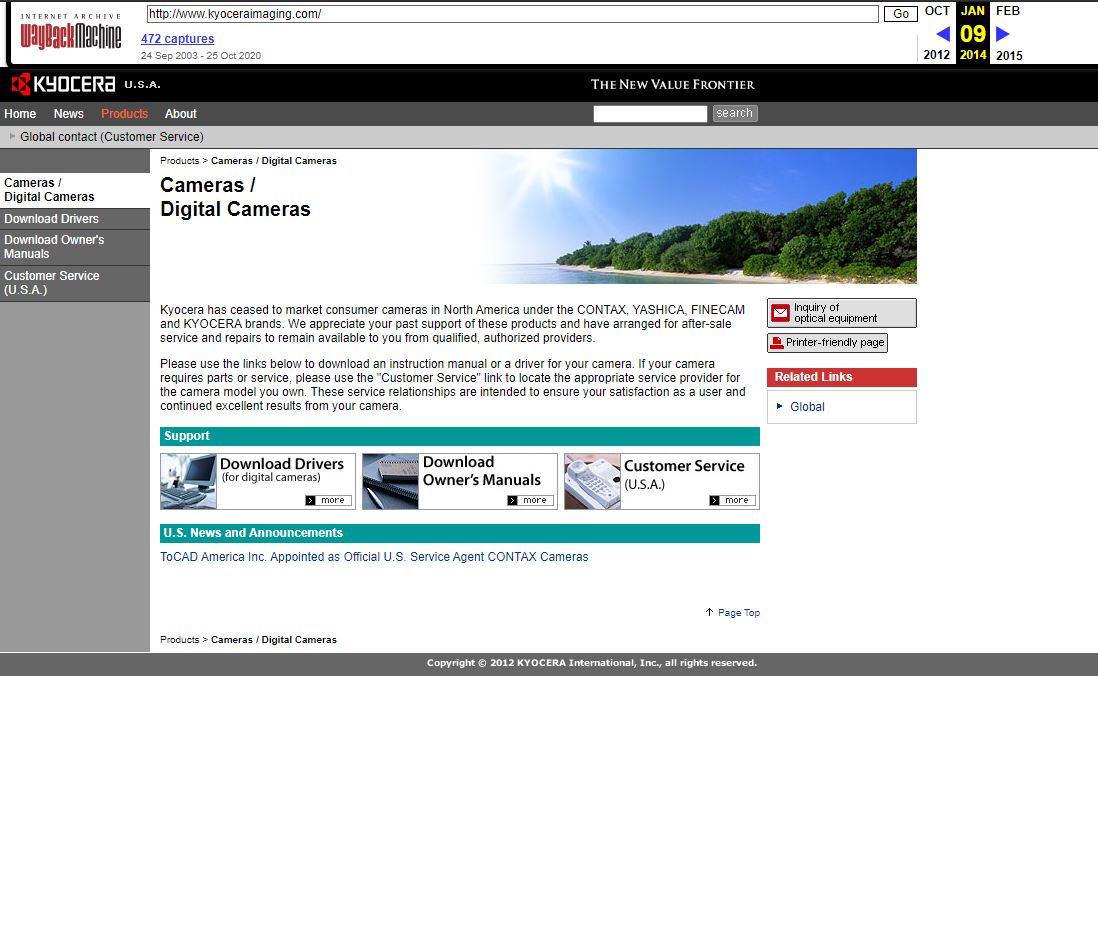This screenshot has height=927, width=1098.
Task: Go to next capture with right arrow
Action: (1003, 34)
